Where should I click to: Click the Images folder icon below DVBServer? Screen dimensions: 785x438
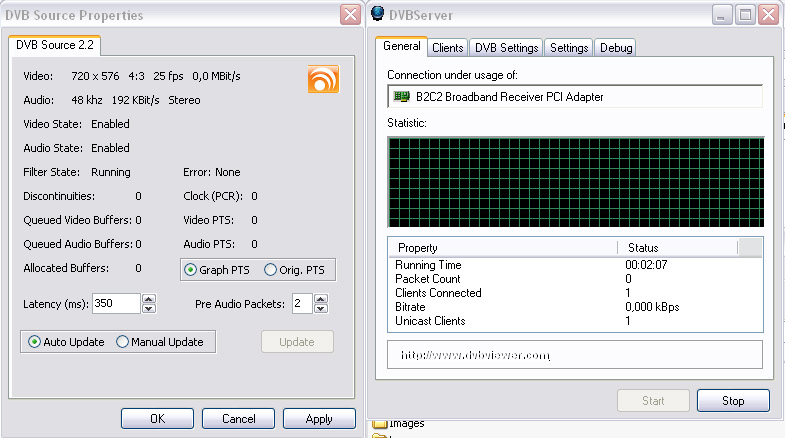(380, 424)
